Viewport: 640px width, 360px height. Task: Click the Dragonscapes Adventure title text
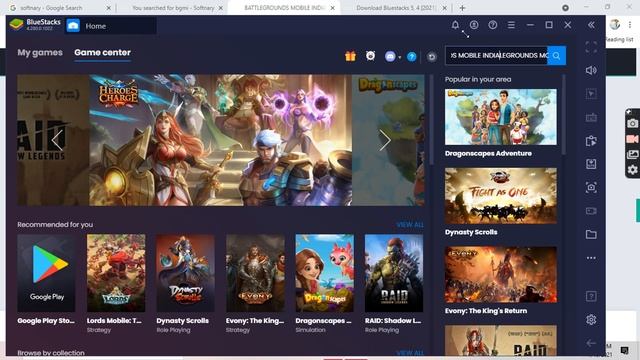(488, 153)
